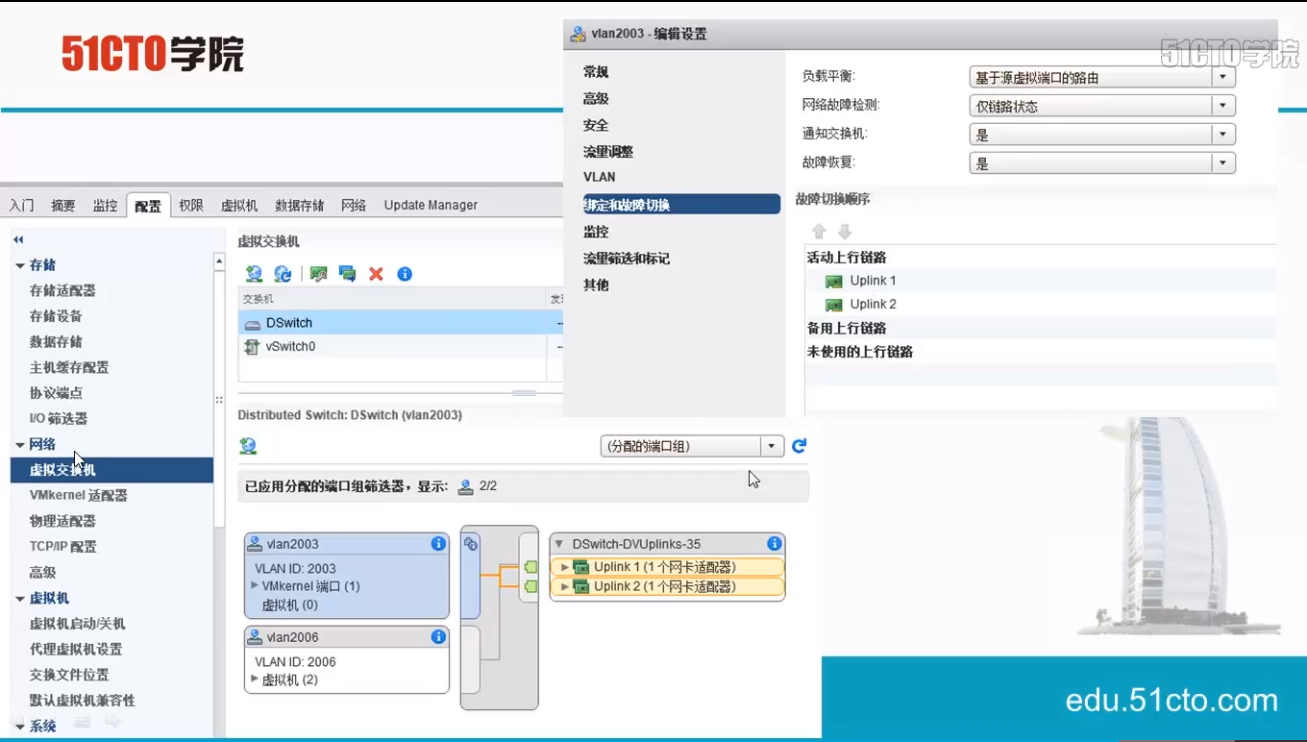The width and height of the screenshot is (1307, 742).
Task: Collapse the left navigation with double-arrow icon
Action: click(18, 240)
